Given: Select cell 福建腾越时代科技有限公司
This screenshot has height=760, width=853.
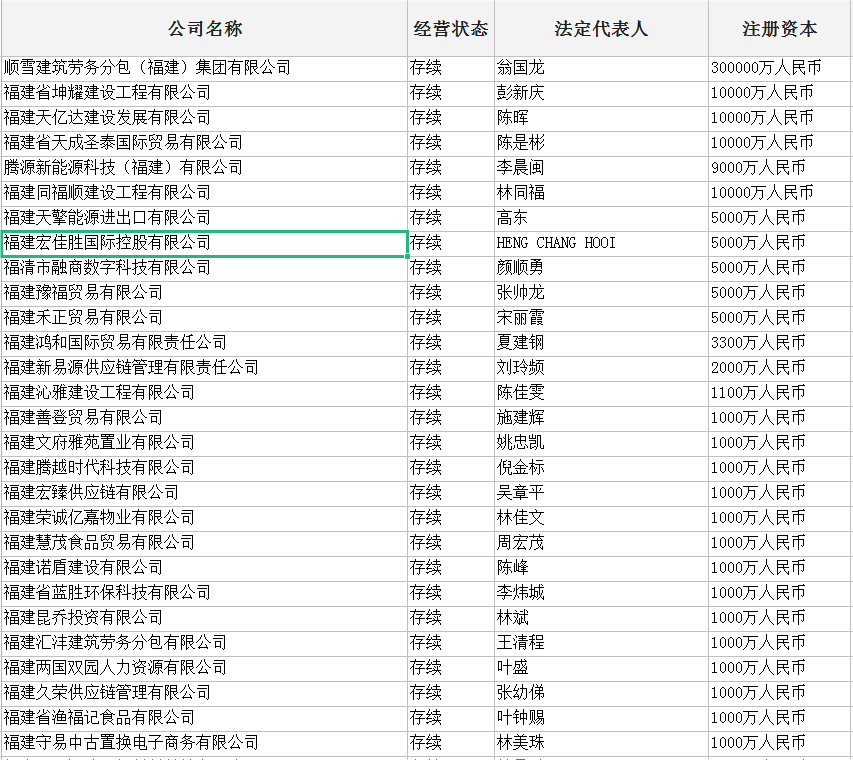Looking at the screenshot, I should [x=205, y=468].
